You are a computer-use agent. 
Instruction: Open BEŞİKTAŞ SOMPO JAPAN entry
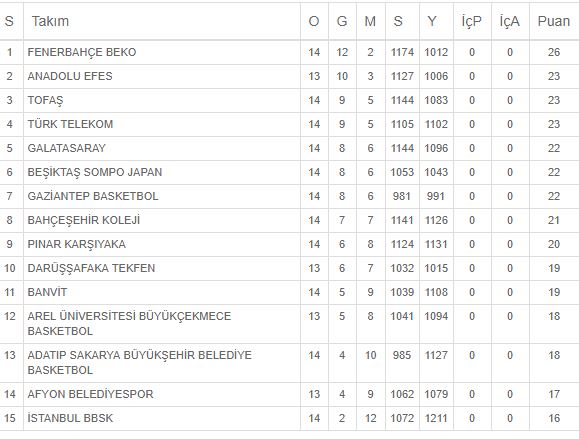click(95, 172)
